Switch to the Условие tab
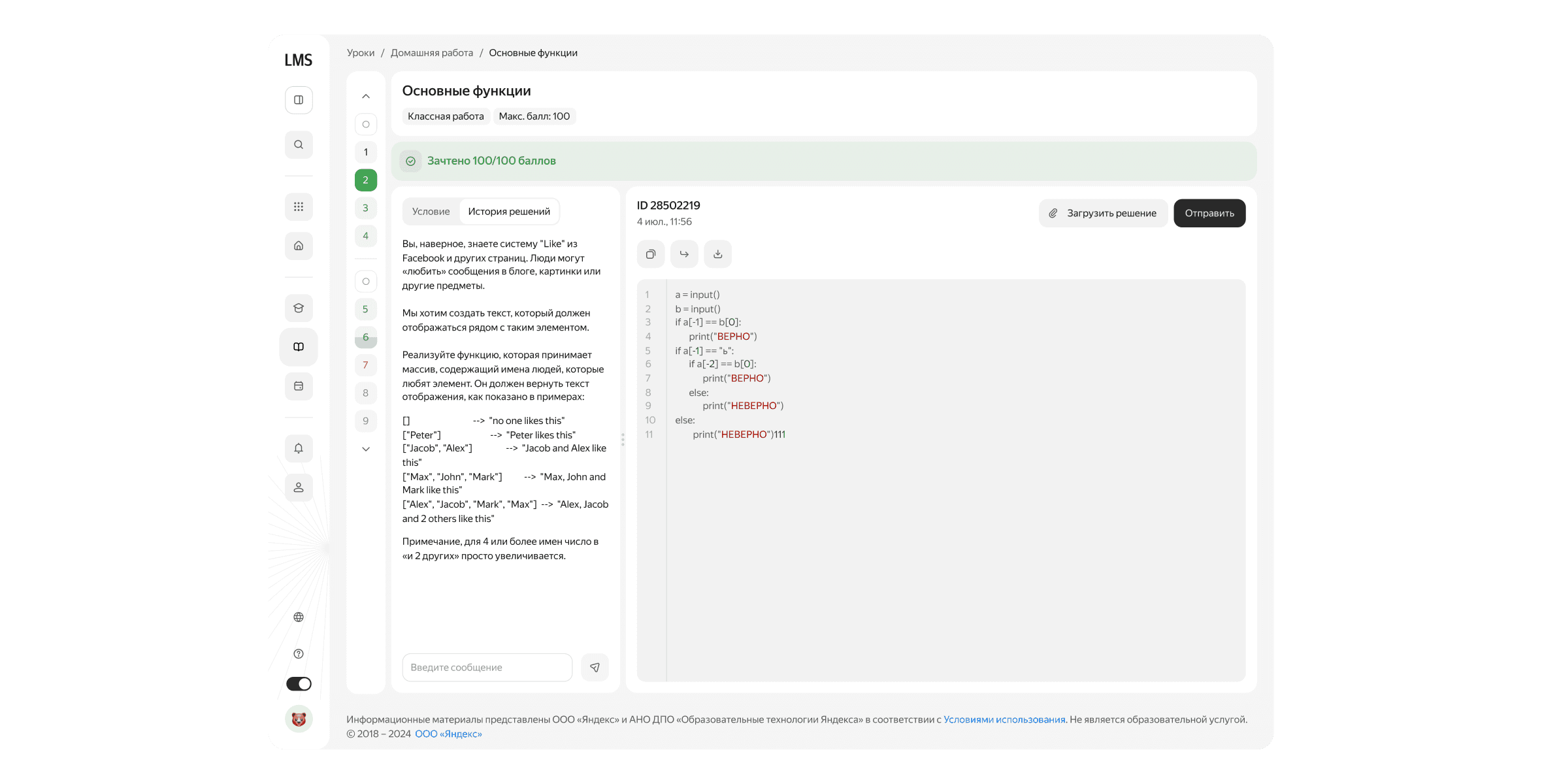The image size is (1542, 784). click(x=431, y=212)
